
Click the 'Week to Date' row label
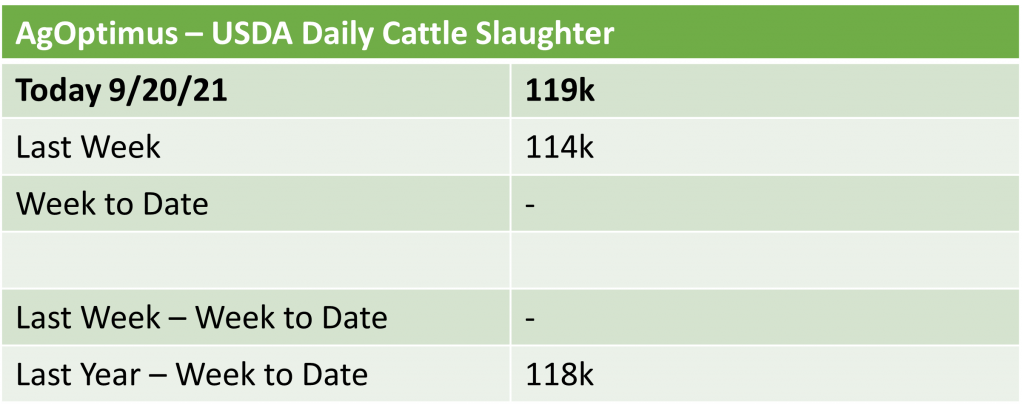tap(113, 204)
